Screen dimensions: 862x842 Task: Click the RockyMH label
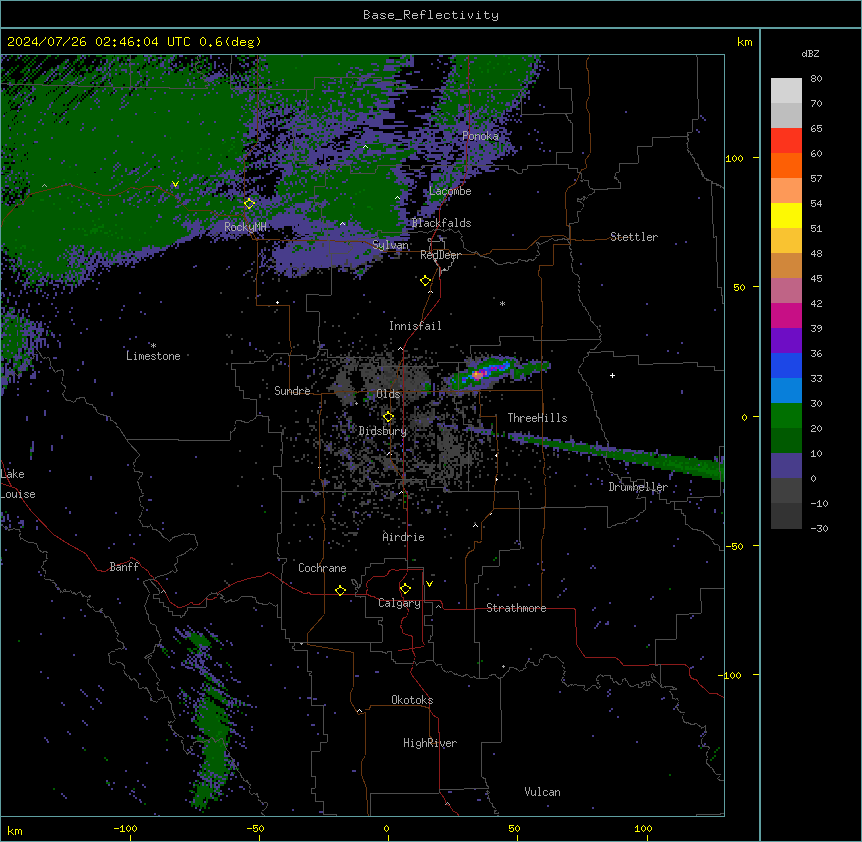245,227
